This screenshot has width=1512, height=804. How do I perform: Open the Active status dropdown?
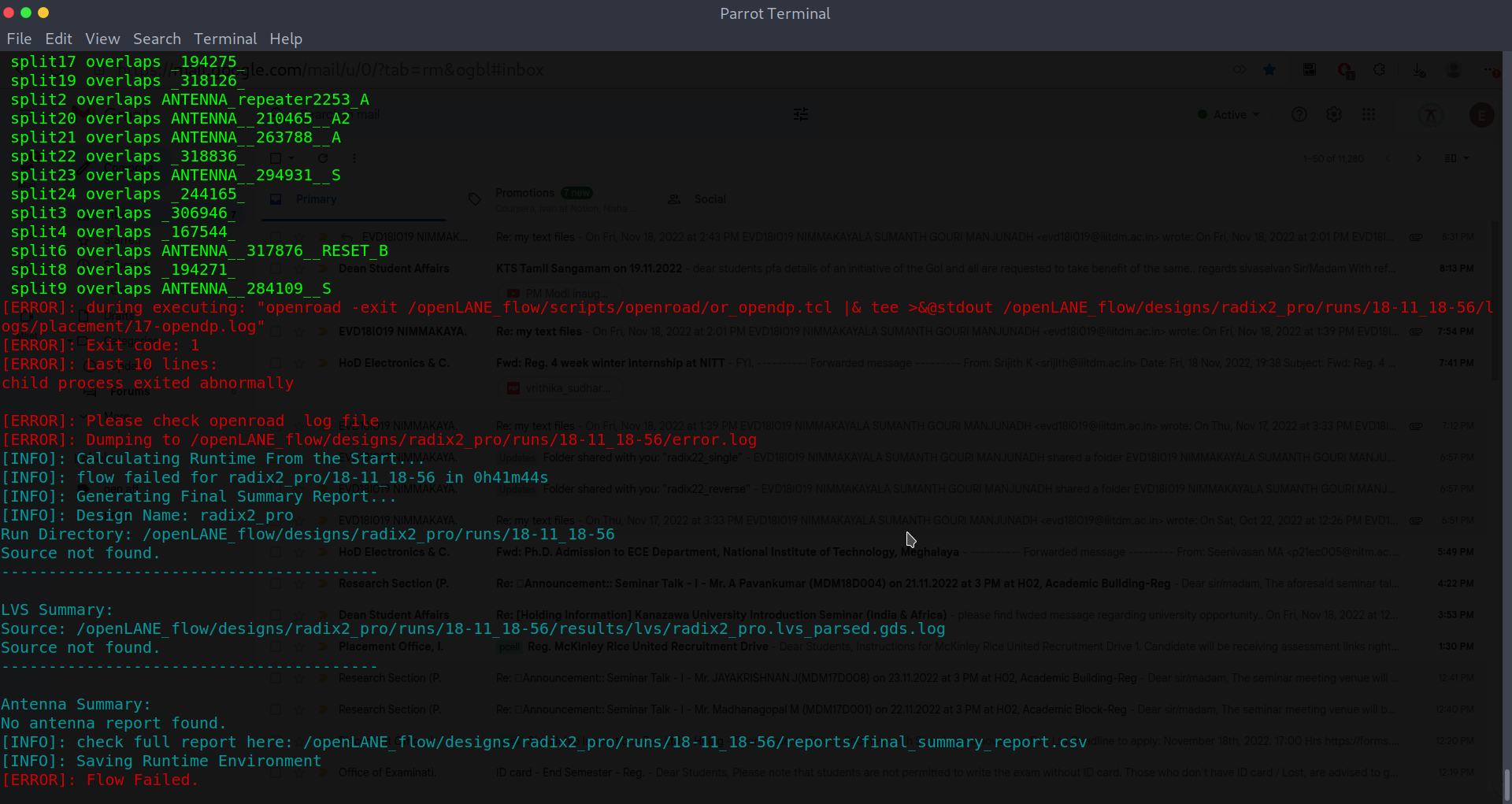coord(1228,114)
